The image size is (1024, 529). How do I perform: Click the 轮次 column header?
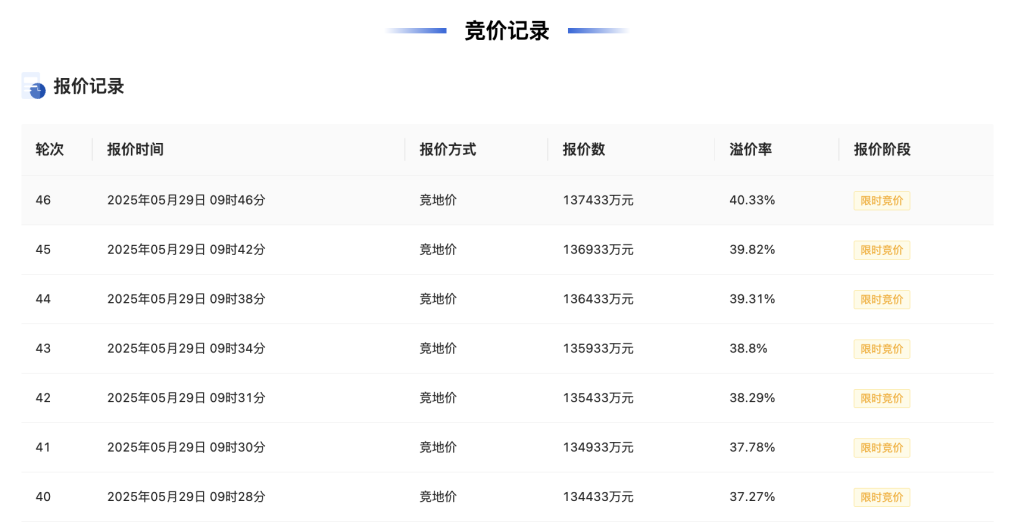(x=50, y=149)
